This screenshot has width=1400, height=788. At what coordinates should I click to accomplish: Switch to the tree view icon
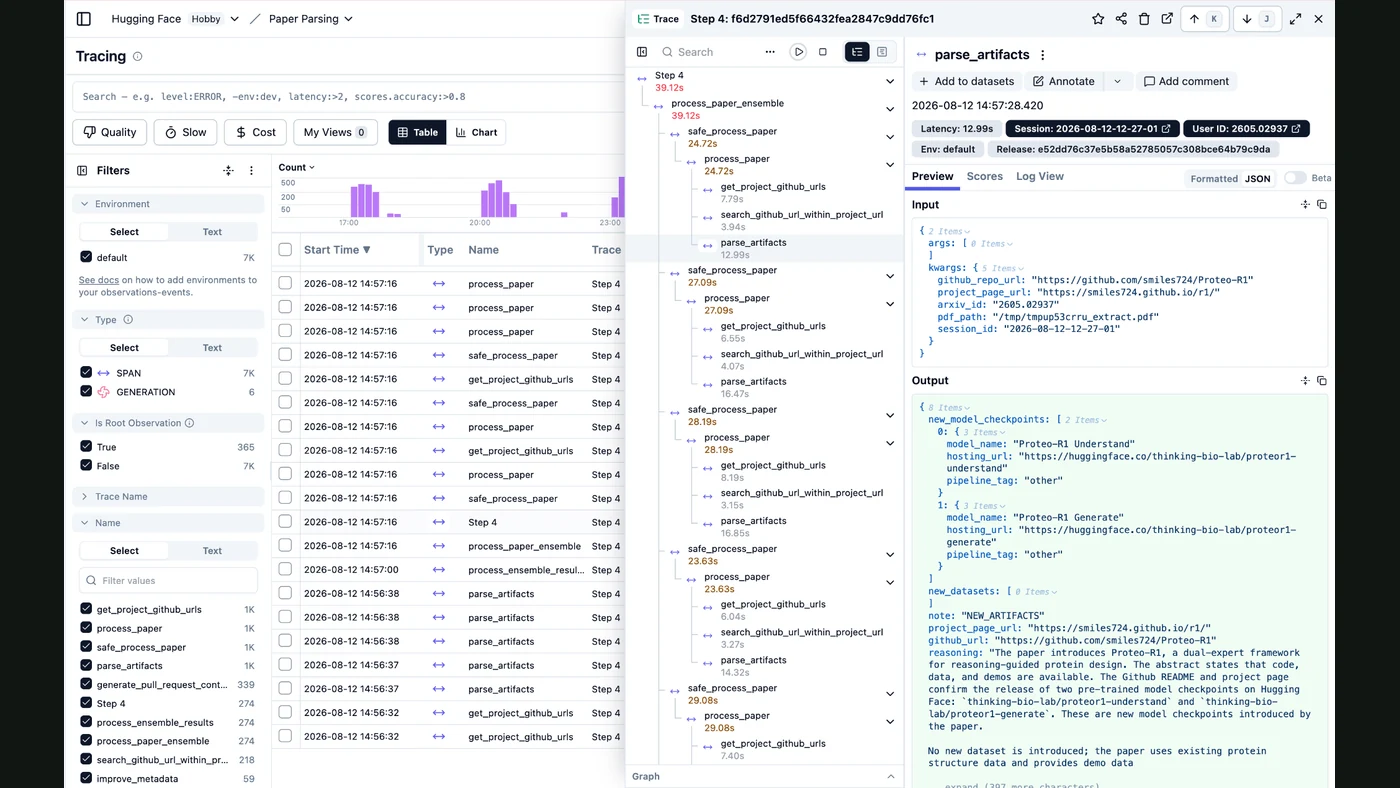[857, 52]
